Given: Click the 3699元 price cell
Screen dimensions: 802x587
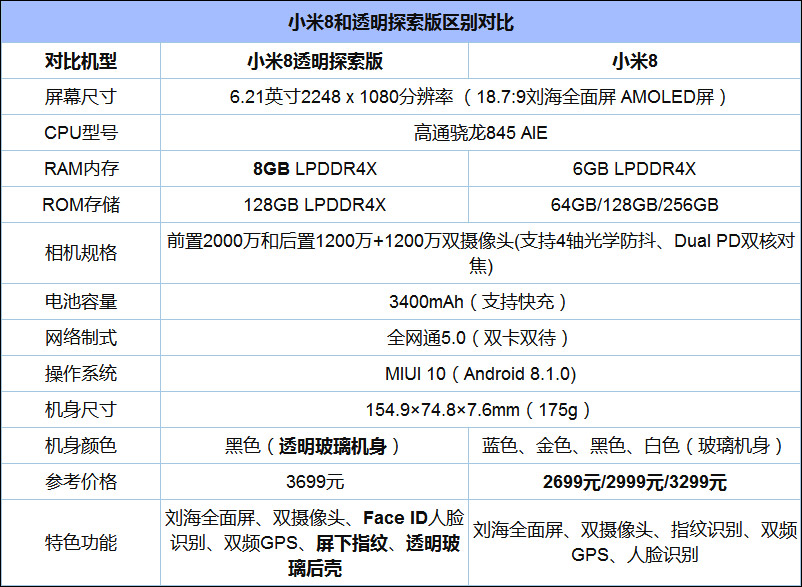Looking at the screenshot, I should tap(315, 482).
